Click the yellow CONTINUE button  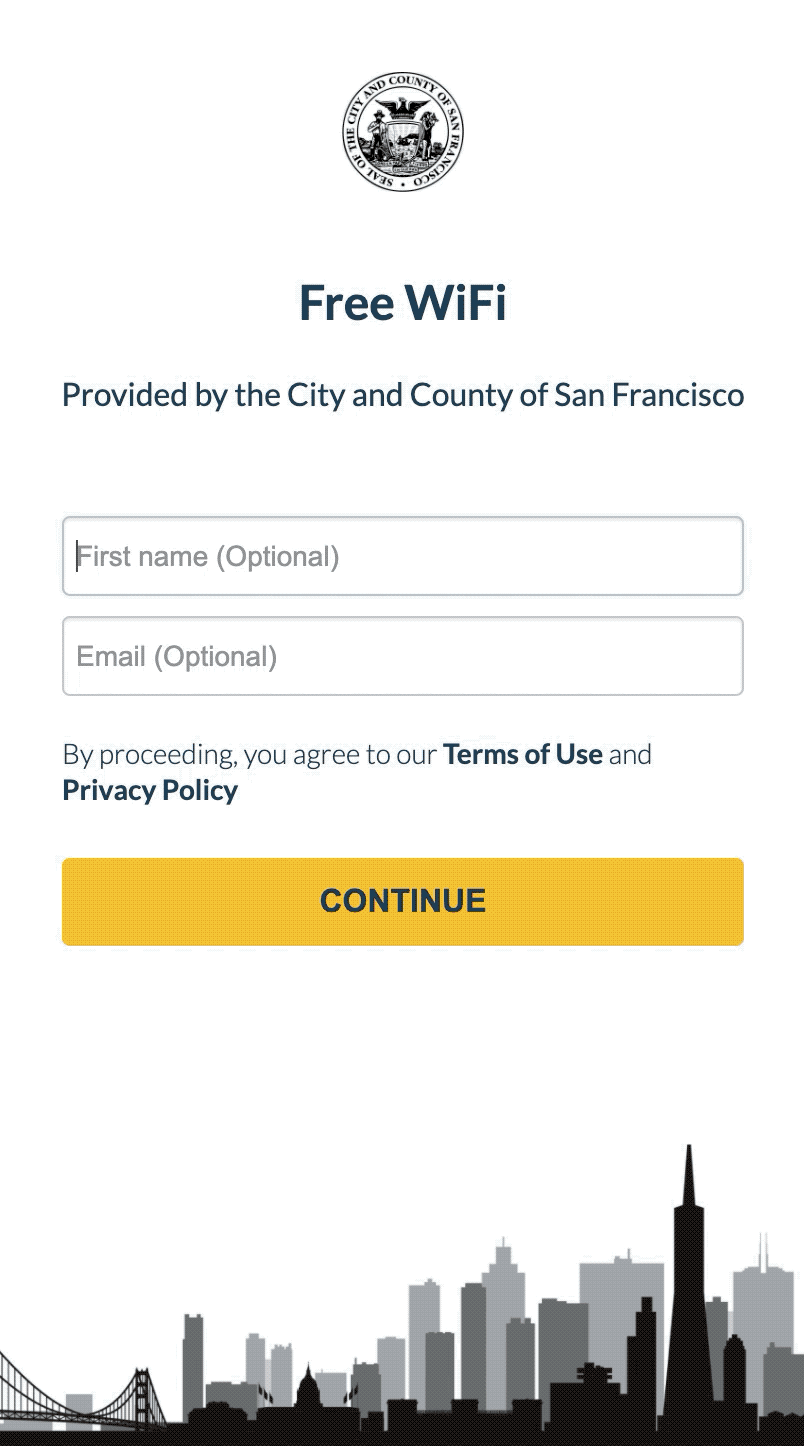(x=403, y=901)
